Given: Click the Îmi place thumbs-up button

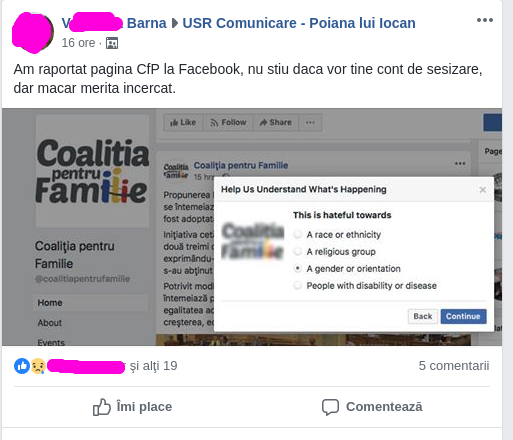Looking at the screenshot, I should click(132, 407).
